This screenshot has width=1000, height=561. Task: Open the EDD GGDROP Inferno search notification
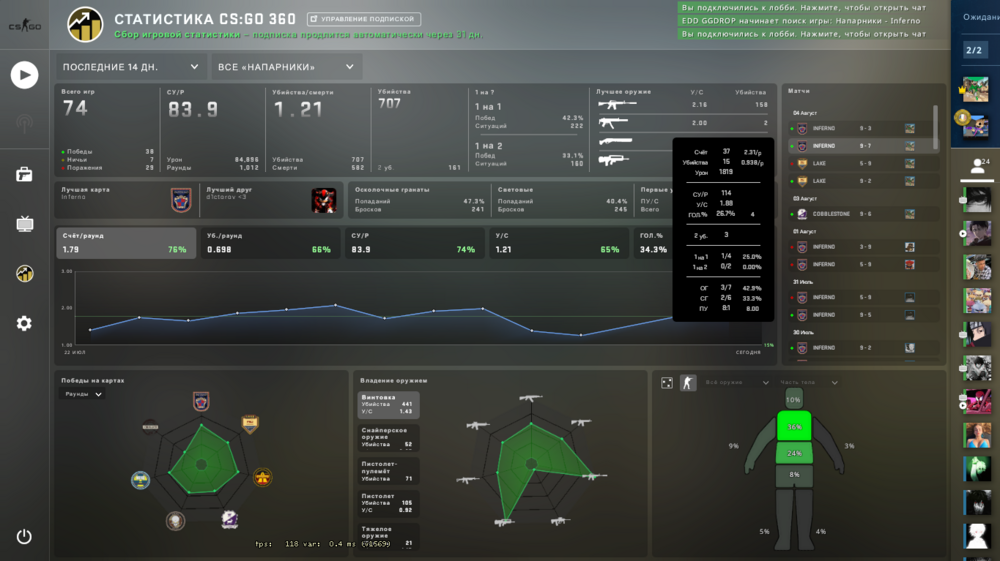coord(812,21)
